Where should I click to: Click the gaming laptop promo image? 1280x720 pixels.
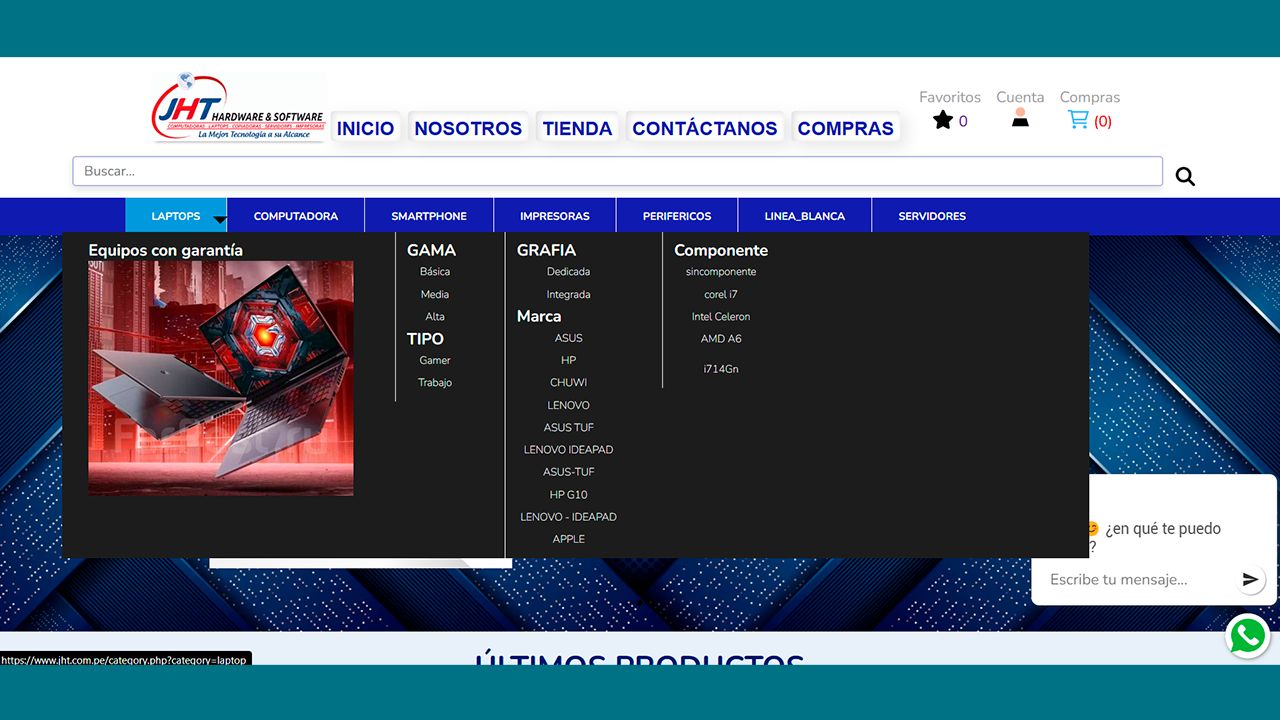(221, 378)
